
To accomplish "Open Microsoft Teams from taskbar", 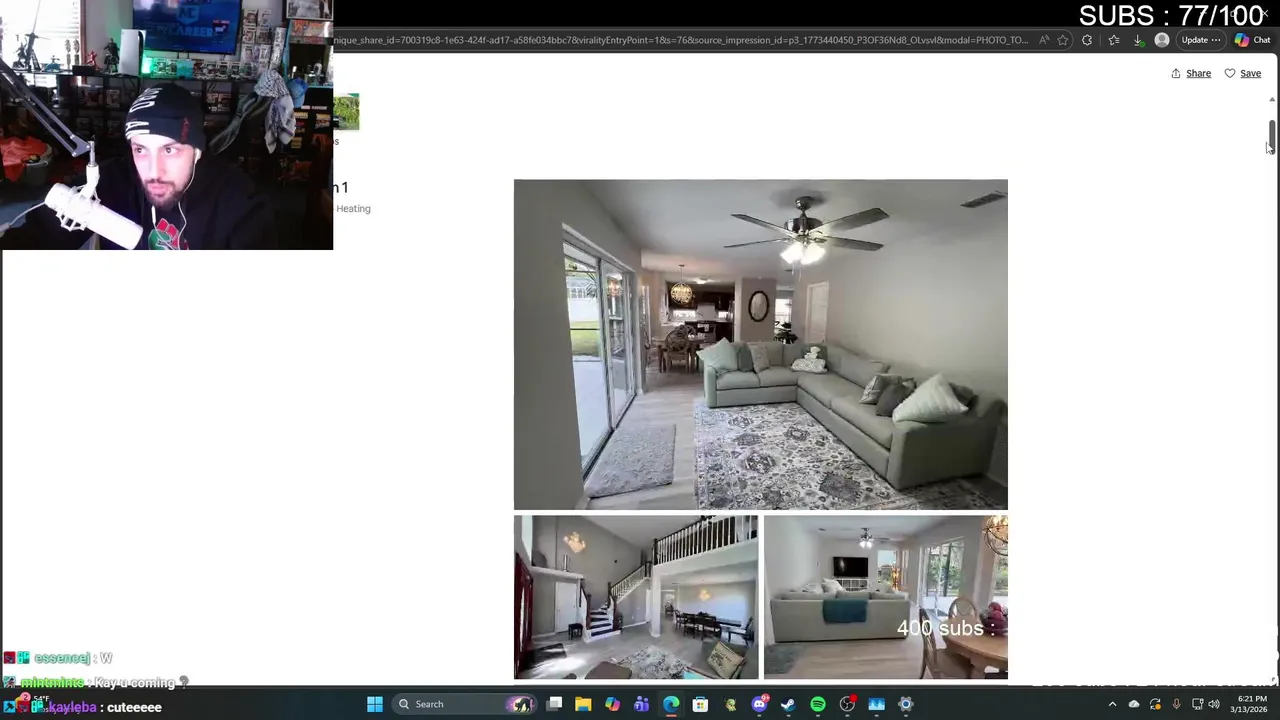I will [641, 704].
